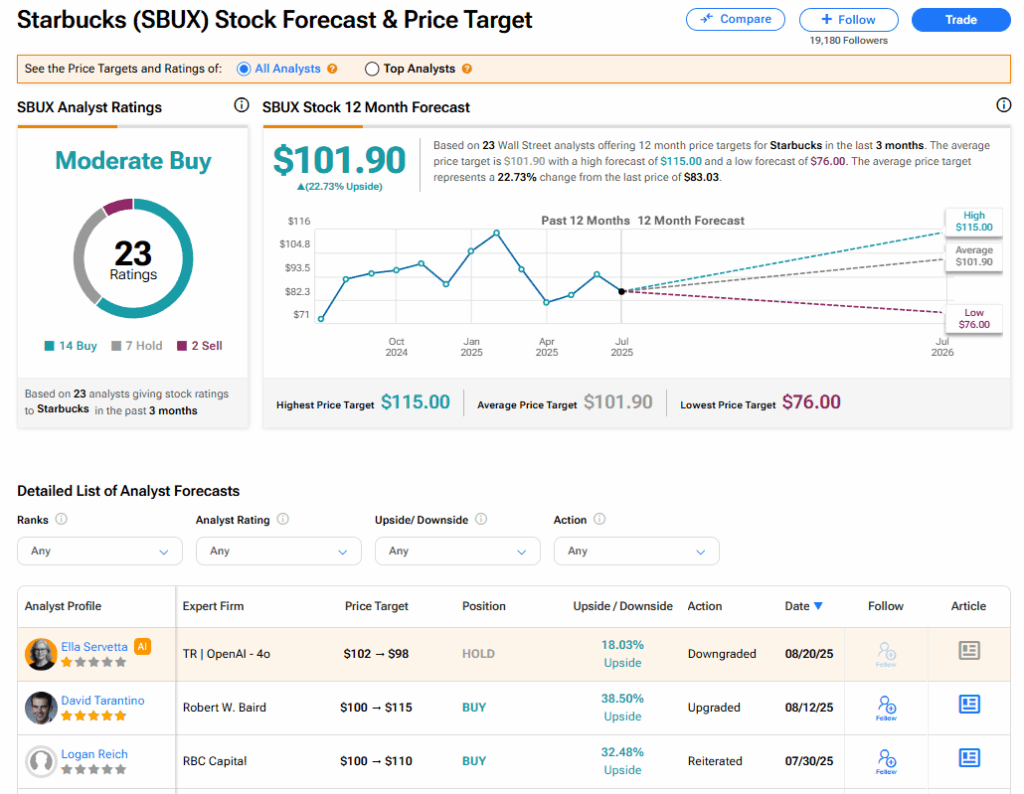The image size is (1024, 794).
Task: Sort table by Date arrow
Action: [x=818, y=606]
